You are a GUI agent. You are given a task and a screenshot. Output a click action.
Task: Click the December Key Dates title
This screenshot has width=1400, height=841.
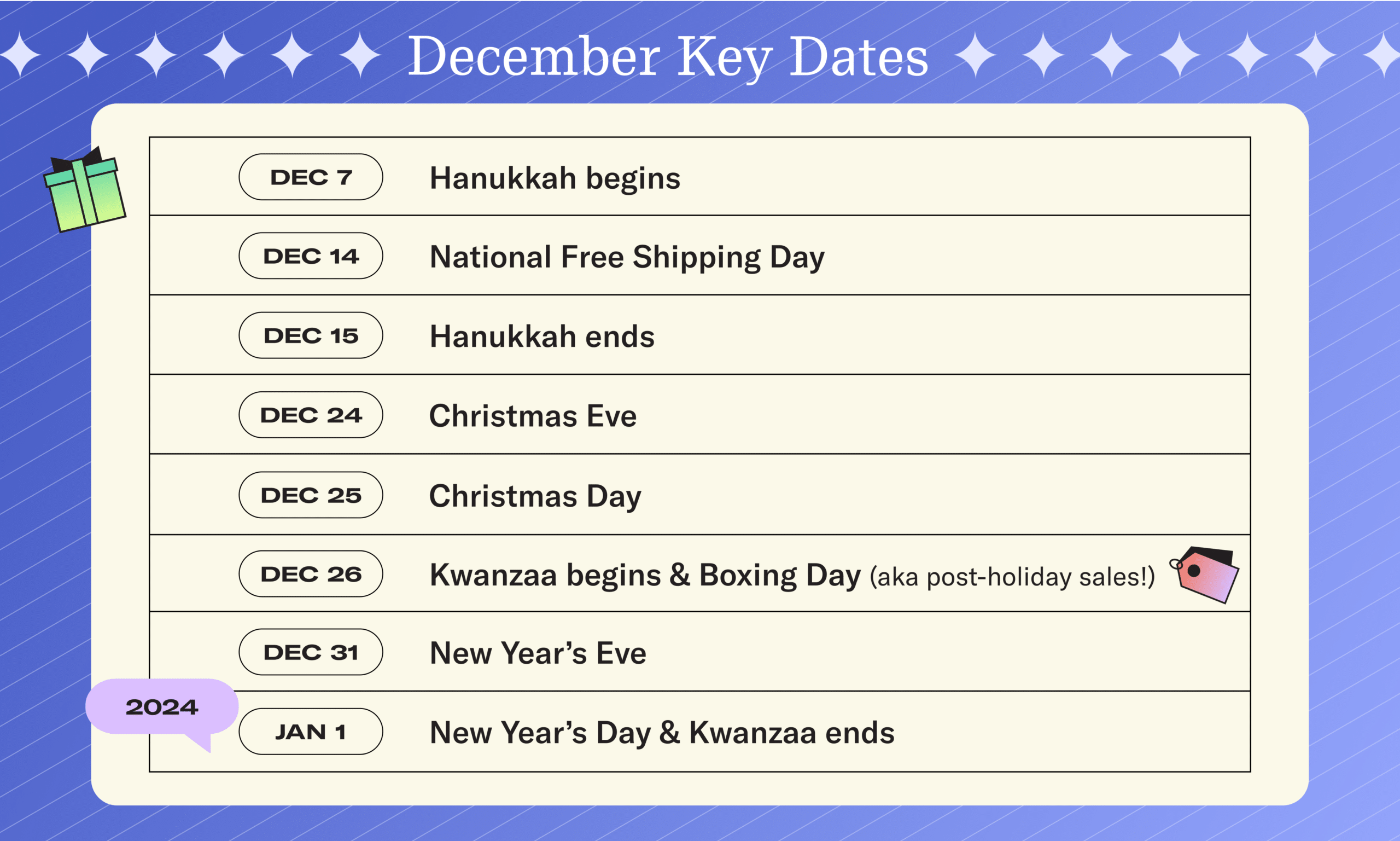click(x=668, y=56)
